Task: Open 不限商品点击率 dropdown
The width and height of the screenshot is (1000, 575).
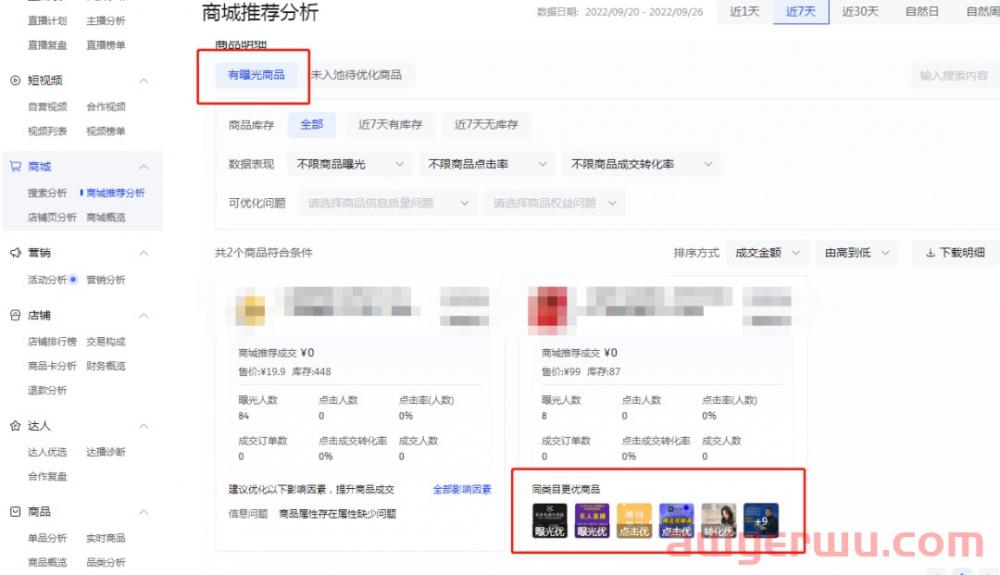Action: point(487,164)
